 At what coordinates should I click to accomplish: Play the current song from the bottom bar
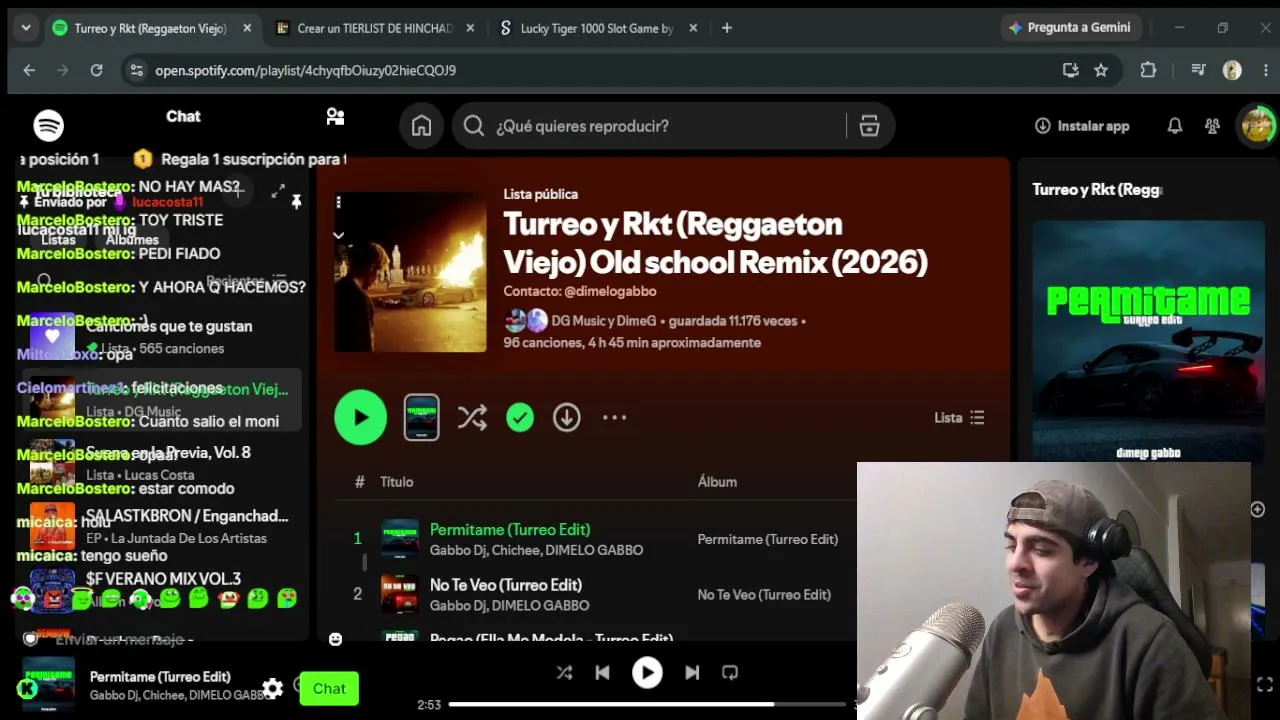pyautogui.click(x=647, y=673)
